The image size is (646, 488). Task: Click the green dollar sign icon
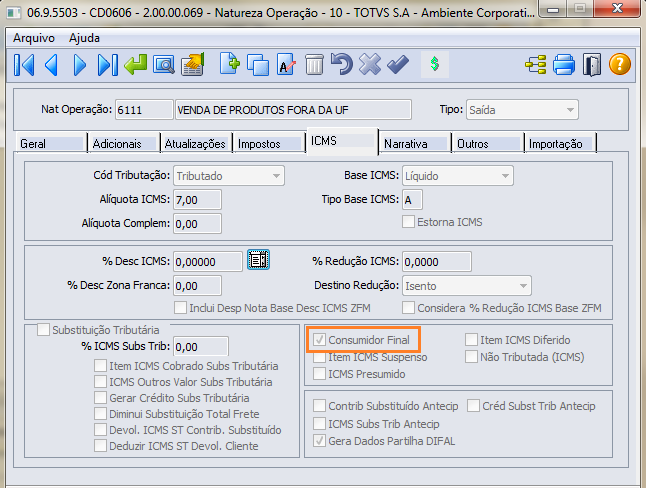(x=435, y=65)
